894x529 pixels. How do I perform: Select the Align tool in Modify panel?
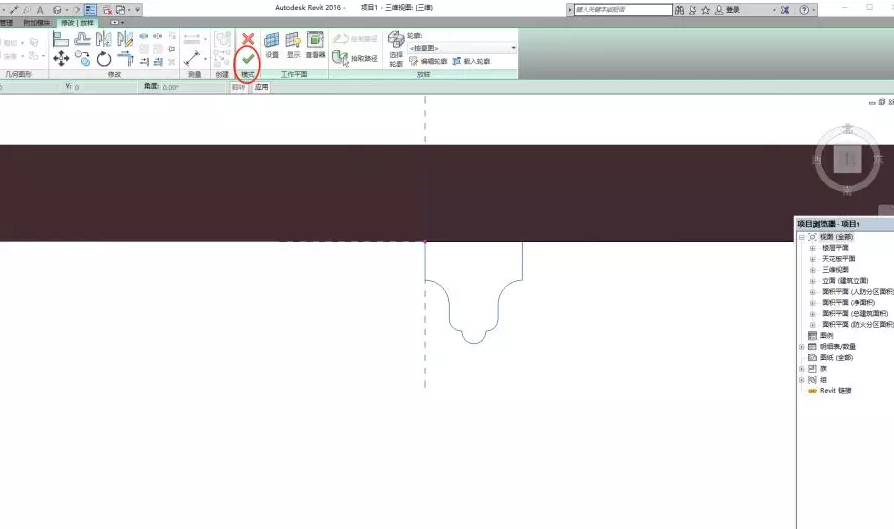pyautogui.click(x=60, y=39)
